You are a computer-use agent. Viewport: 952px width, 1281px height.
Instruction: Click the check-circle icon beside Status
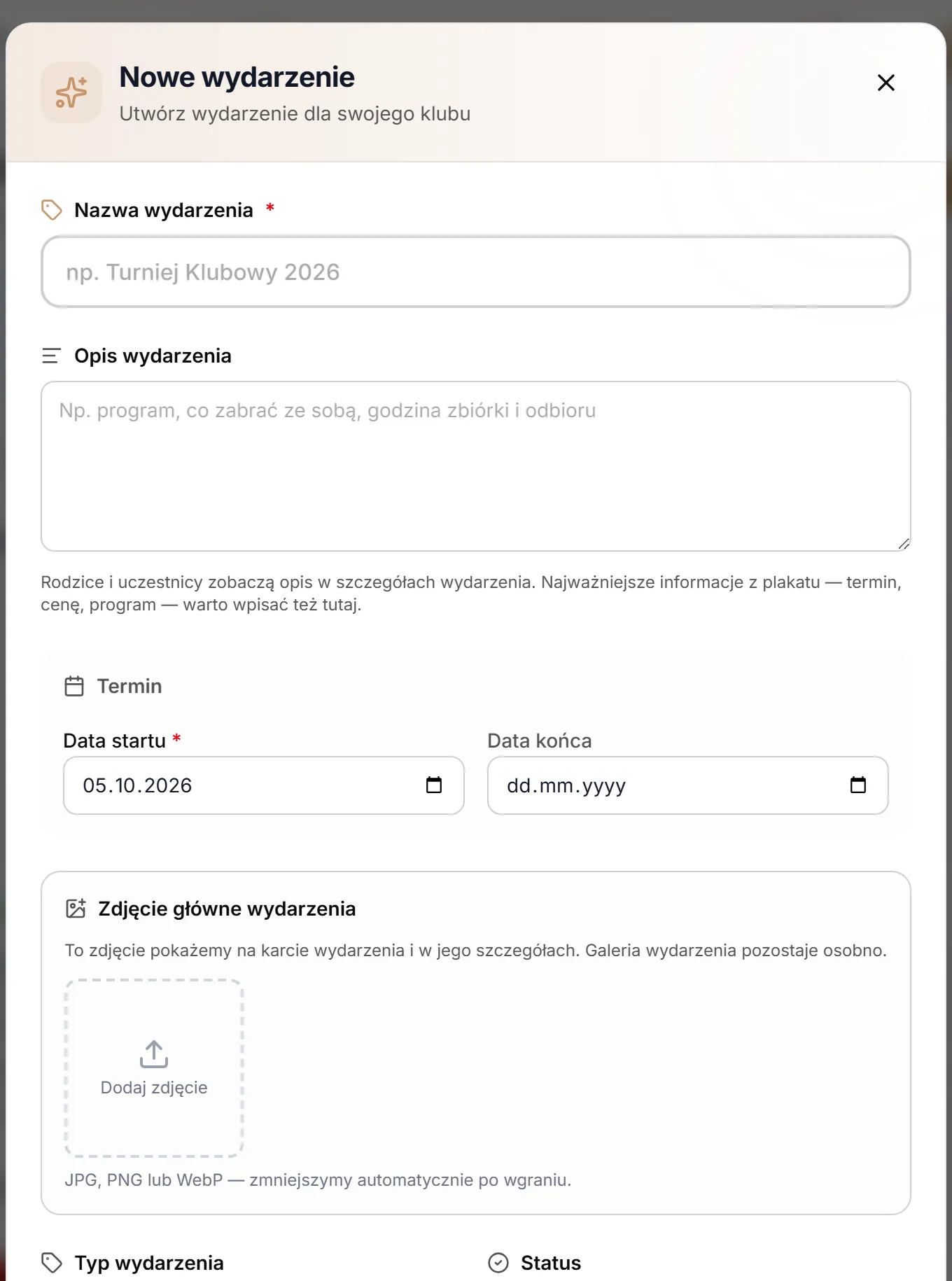tap(498, 1263)
